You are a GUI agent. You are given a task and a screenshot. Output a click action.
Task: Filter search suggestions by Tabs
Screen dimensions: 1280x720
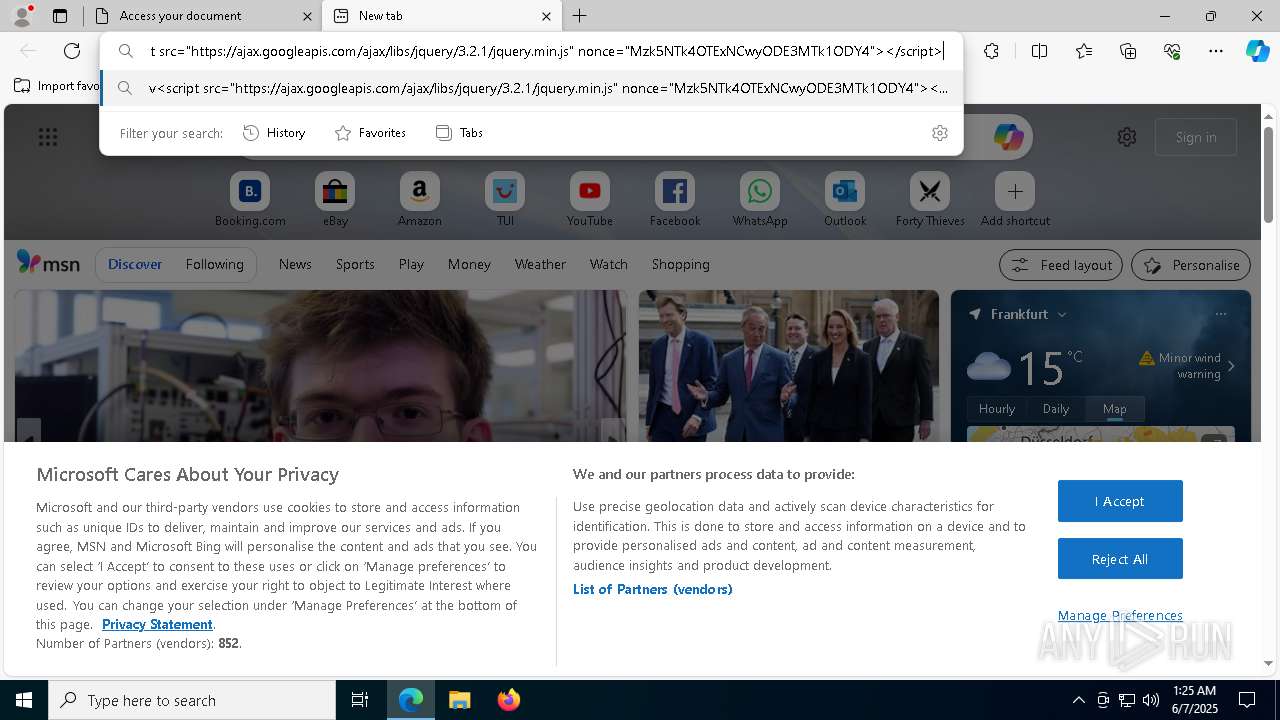[460, 133]
